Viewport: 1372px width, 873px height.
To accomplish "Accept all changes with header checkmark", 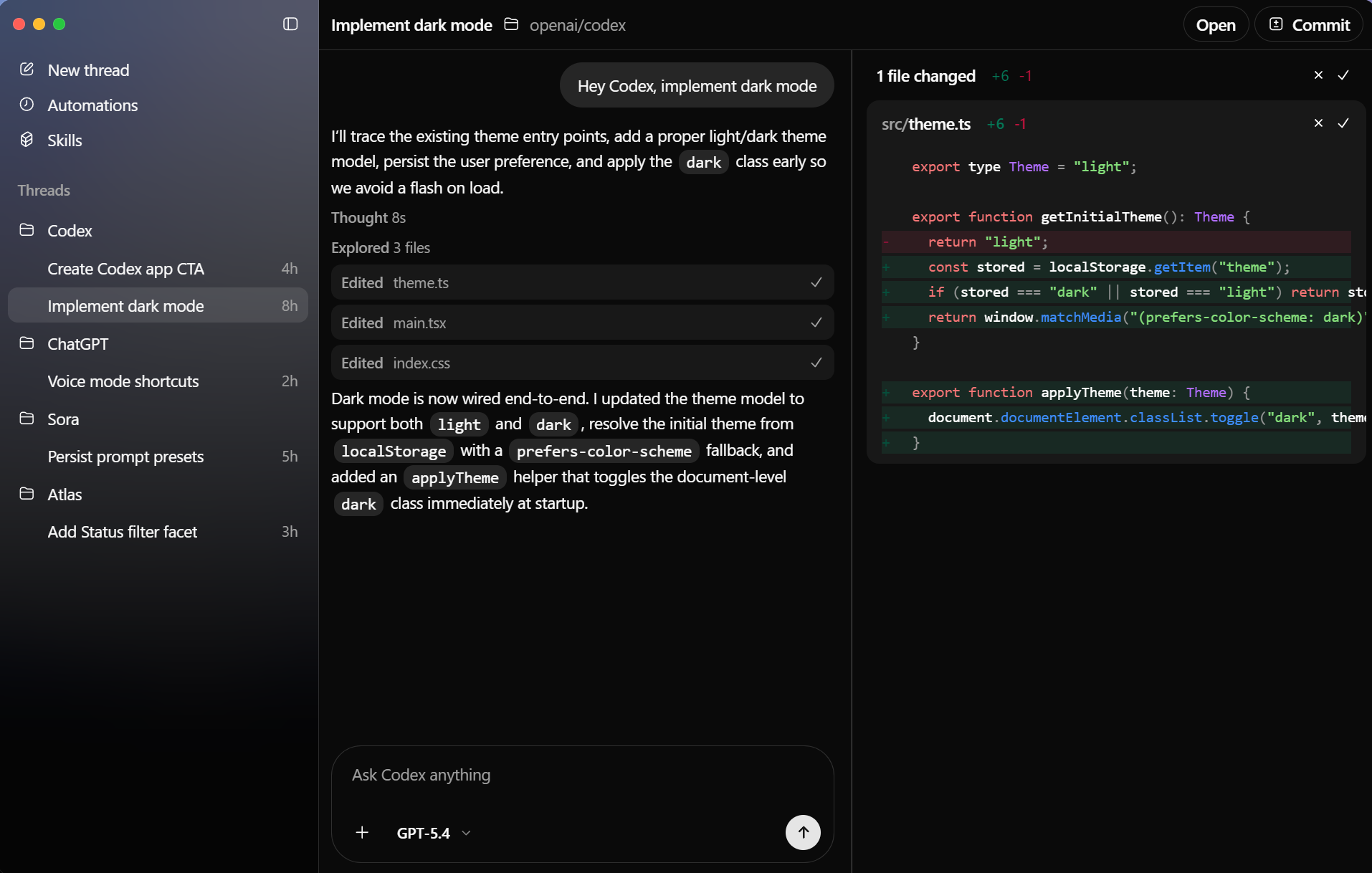I will (1343, 75).
